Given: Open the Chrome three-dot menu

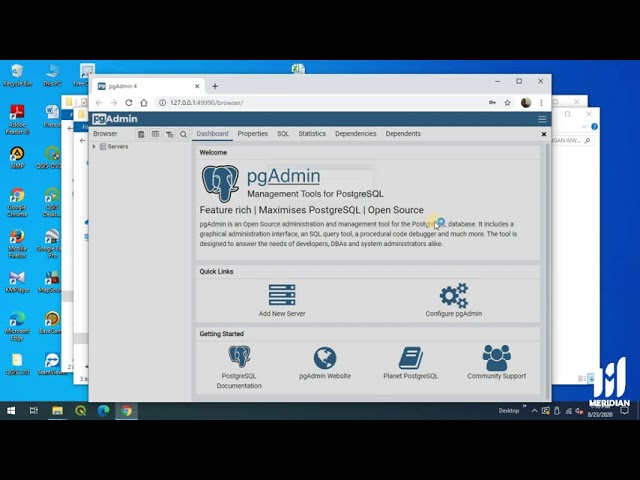Looking at the screenshot, I should tap(541, 103).
